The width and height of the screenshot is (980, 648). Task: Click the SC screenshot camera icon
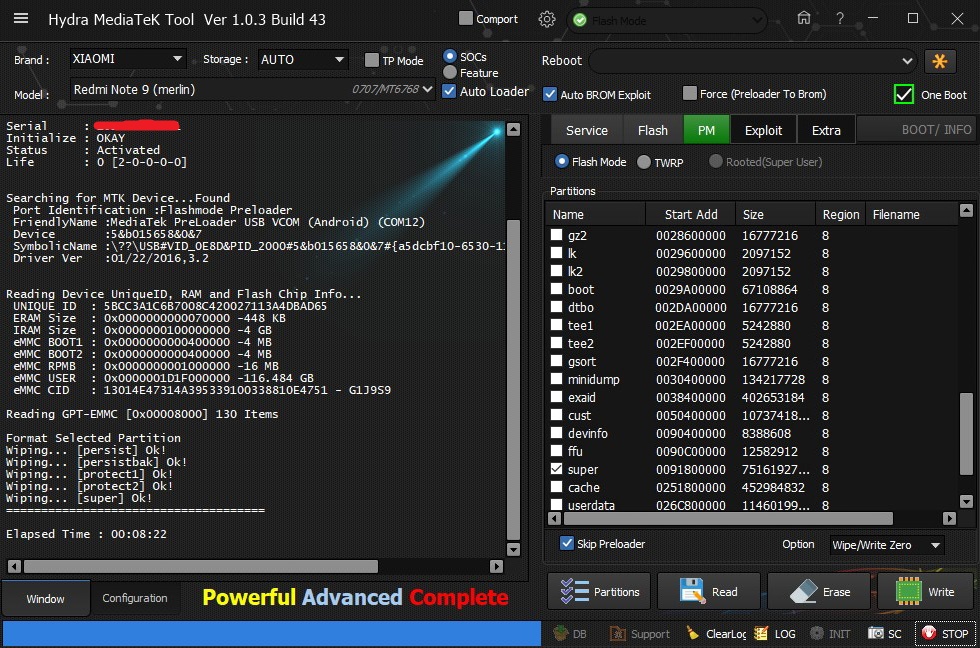[x=876, y=633]
